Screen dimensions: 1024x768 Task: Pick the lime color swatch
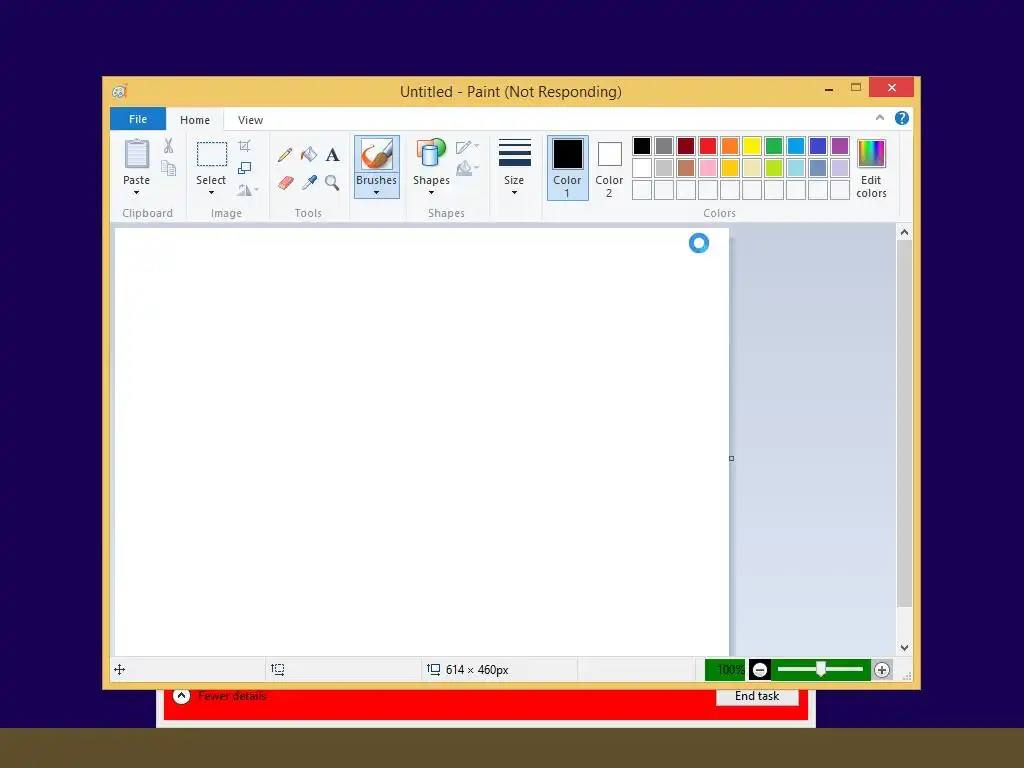[774, 168]
